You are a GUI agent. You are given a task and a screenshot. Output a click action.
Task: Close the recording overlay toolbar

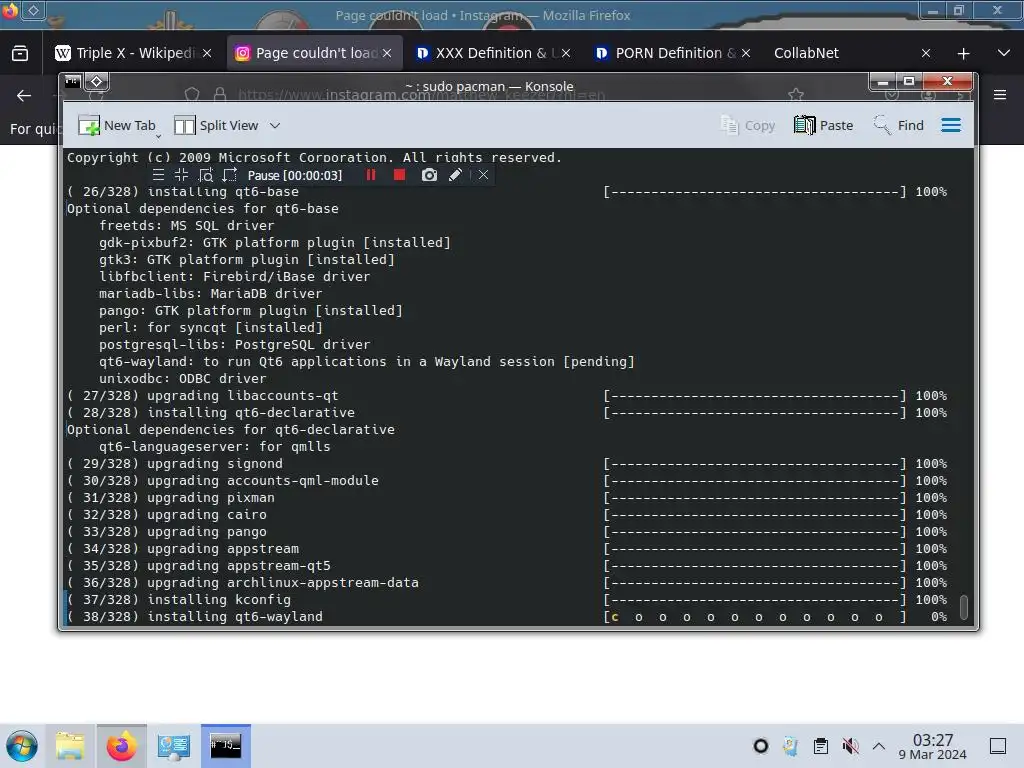(x=483, y=175)
